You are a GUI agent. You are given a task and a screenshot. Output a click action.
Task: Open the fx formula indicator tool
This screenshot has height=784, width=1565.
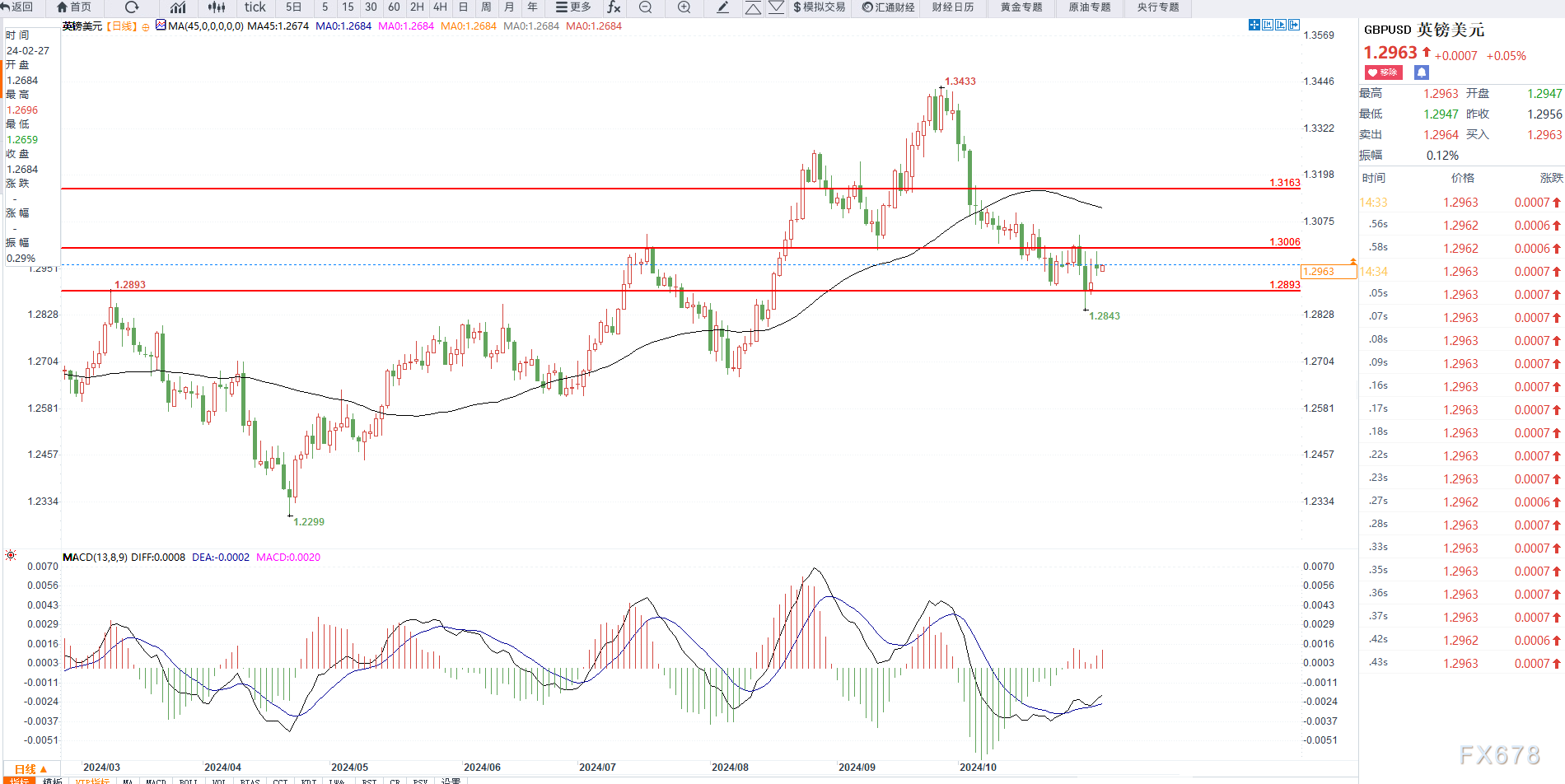pos(614,7)
